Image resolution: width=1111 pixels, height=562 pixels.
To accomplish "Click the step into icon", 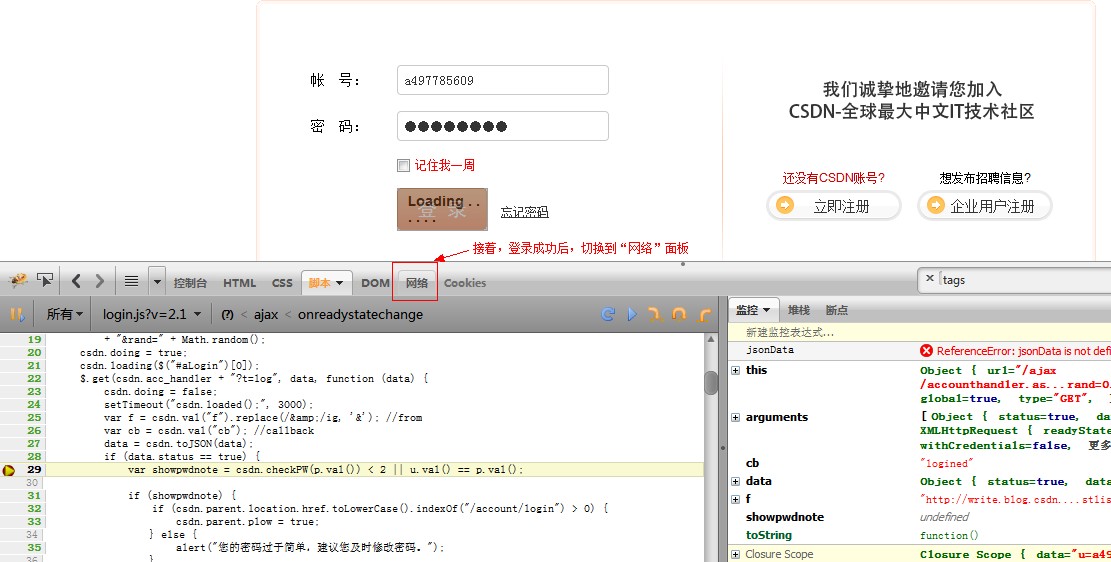I will pyautogui.click(x=655, y=314).
